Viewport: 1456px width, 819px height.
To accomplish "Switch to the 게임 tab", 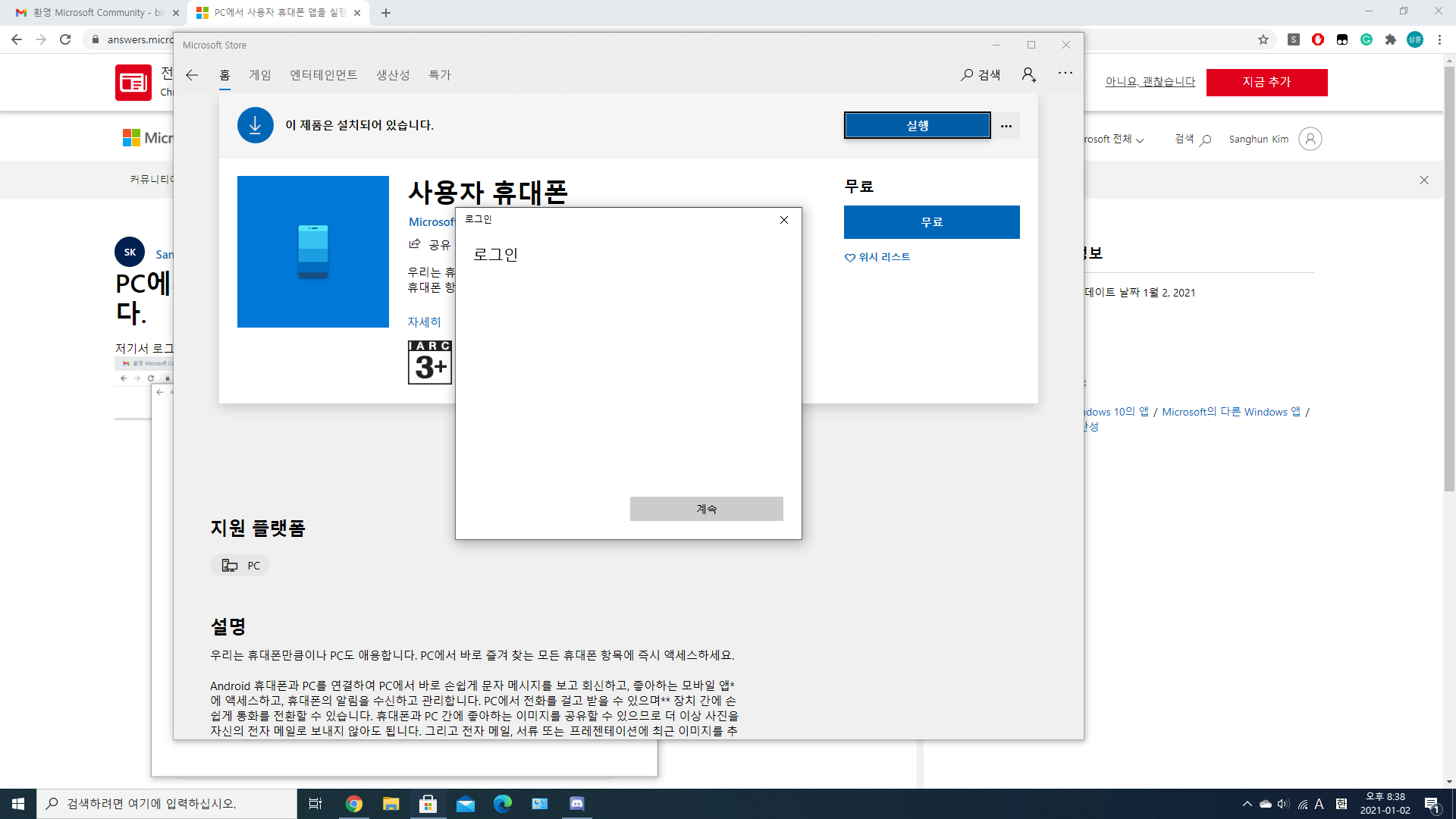I will [x=260, y=75].
